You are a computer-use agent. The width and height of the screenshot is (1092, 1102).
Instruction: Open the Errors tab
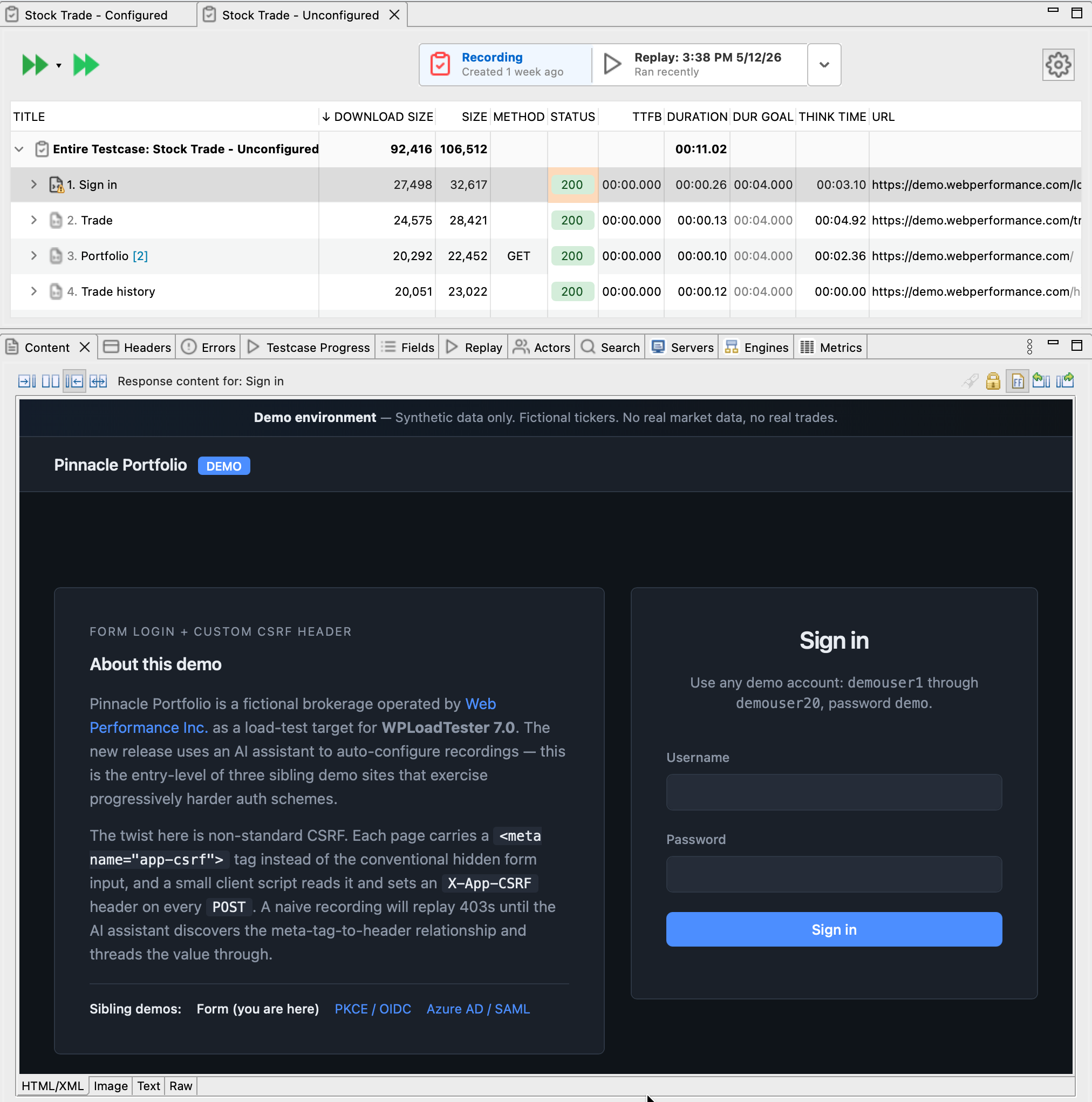click(x=208, y=348)
